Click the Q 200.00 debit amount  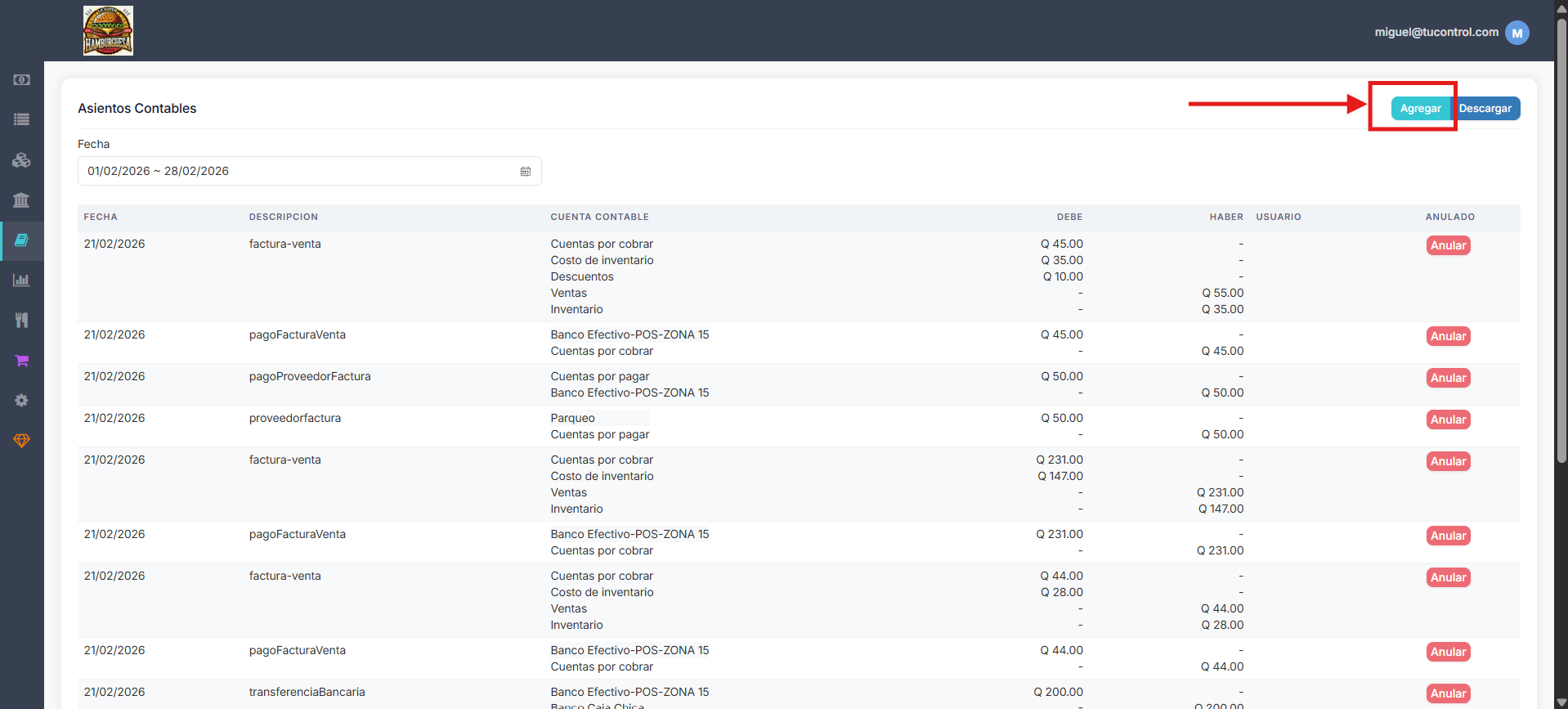pos(1058,692)
